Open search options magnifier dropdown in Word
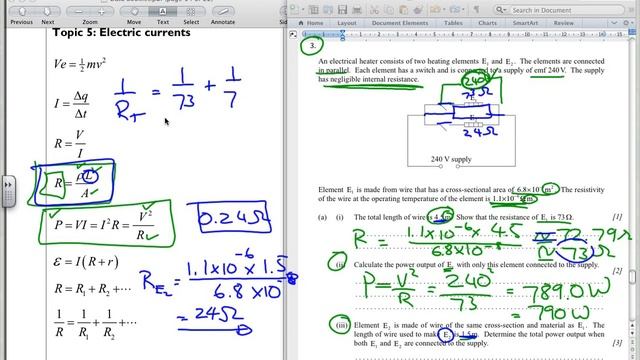Viewport: 640px width, 360px height. tap(501, 10)
